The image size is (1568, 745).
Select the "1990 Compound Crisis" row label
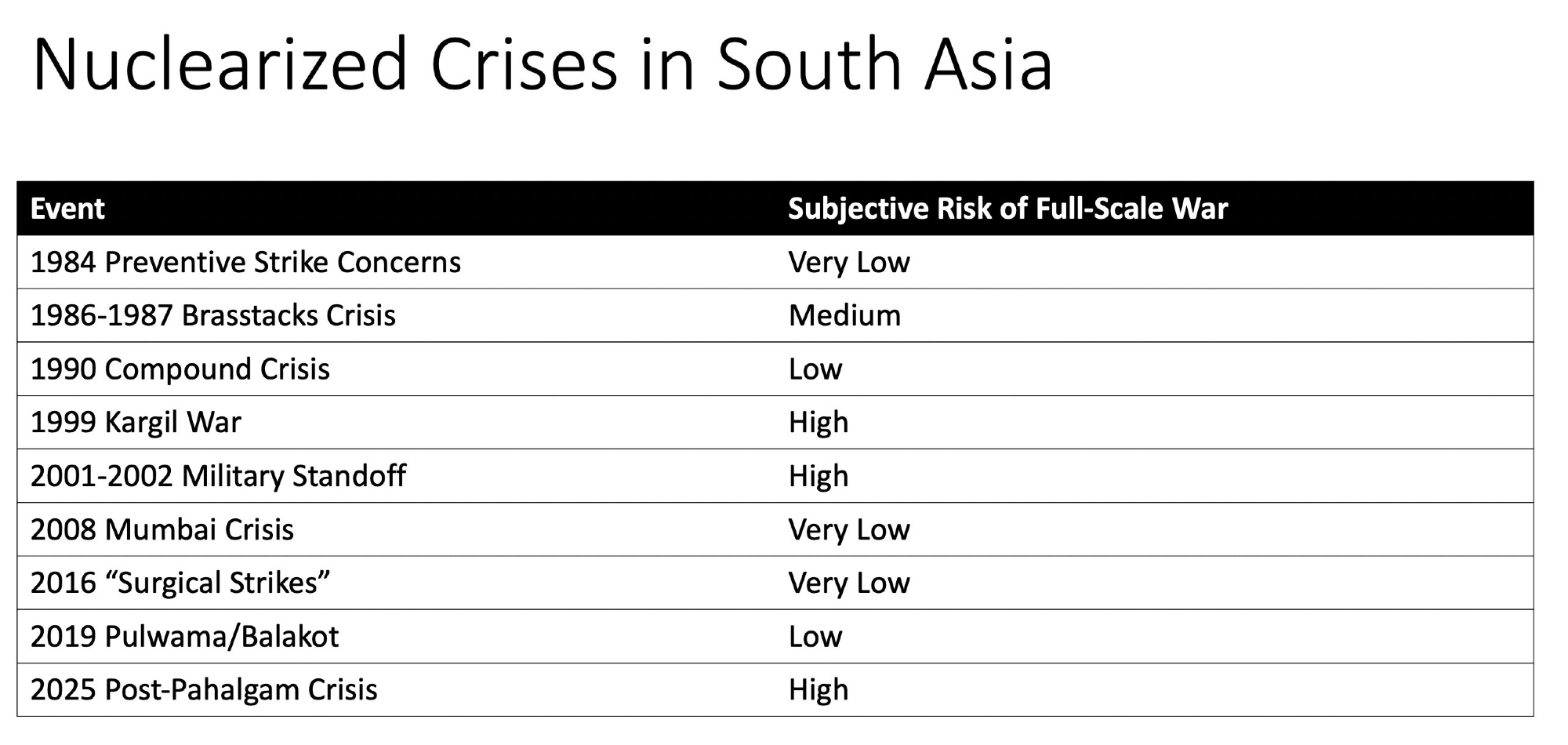(180, 369)
